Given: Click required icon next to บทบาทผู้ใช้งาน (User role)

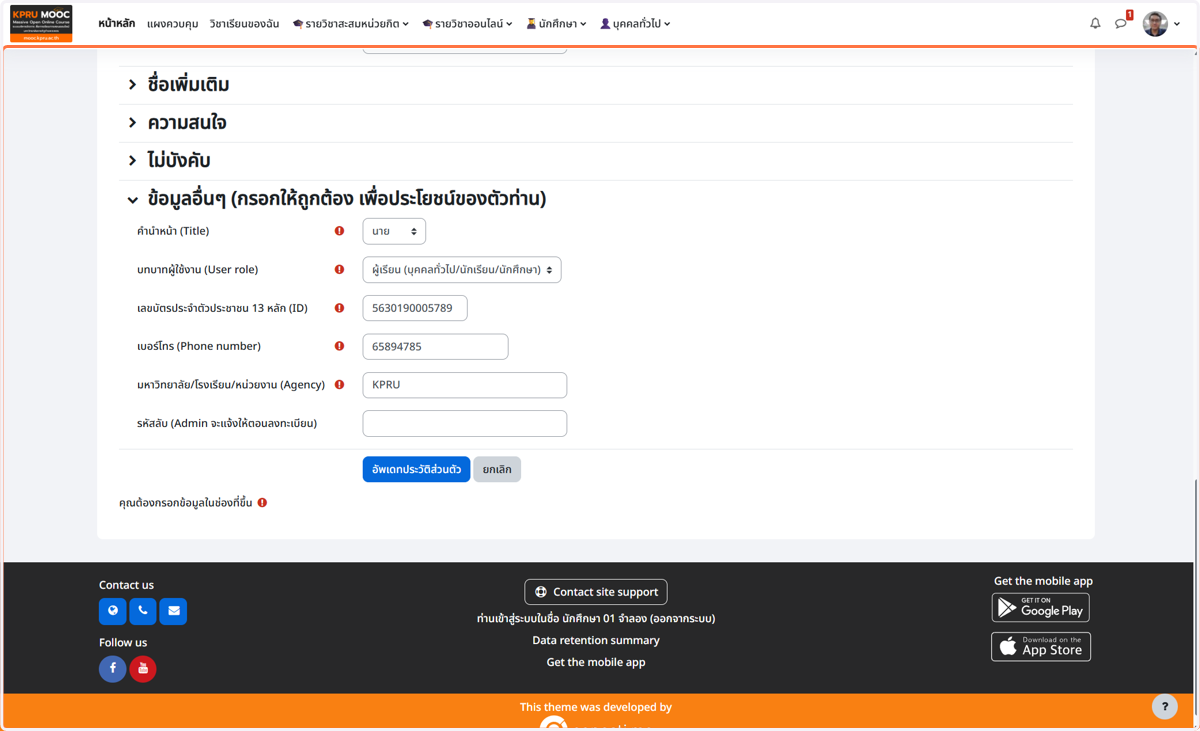Looking at the screenshot, I should click(x=339, y=269).
